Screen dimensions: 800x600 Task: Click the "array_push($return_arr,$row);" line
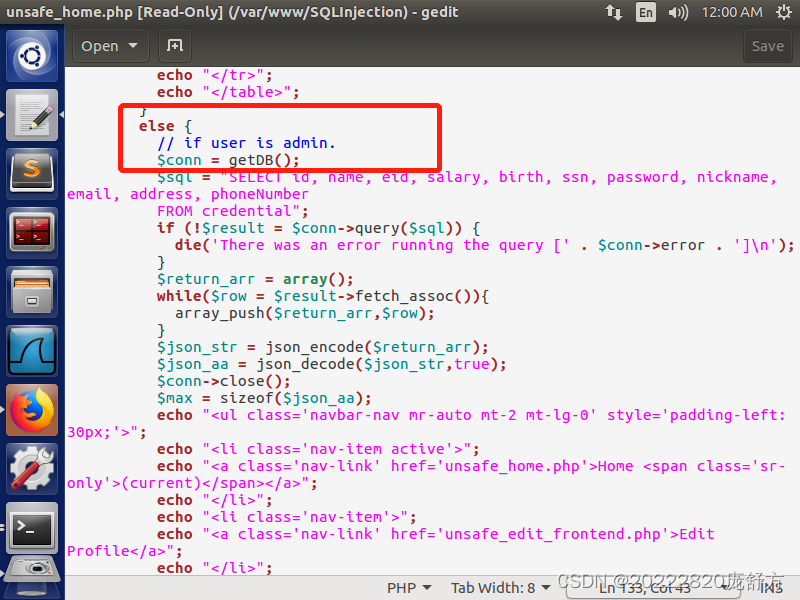click(305, 313)
